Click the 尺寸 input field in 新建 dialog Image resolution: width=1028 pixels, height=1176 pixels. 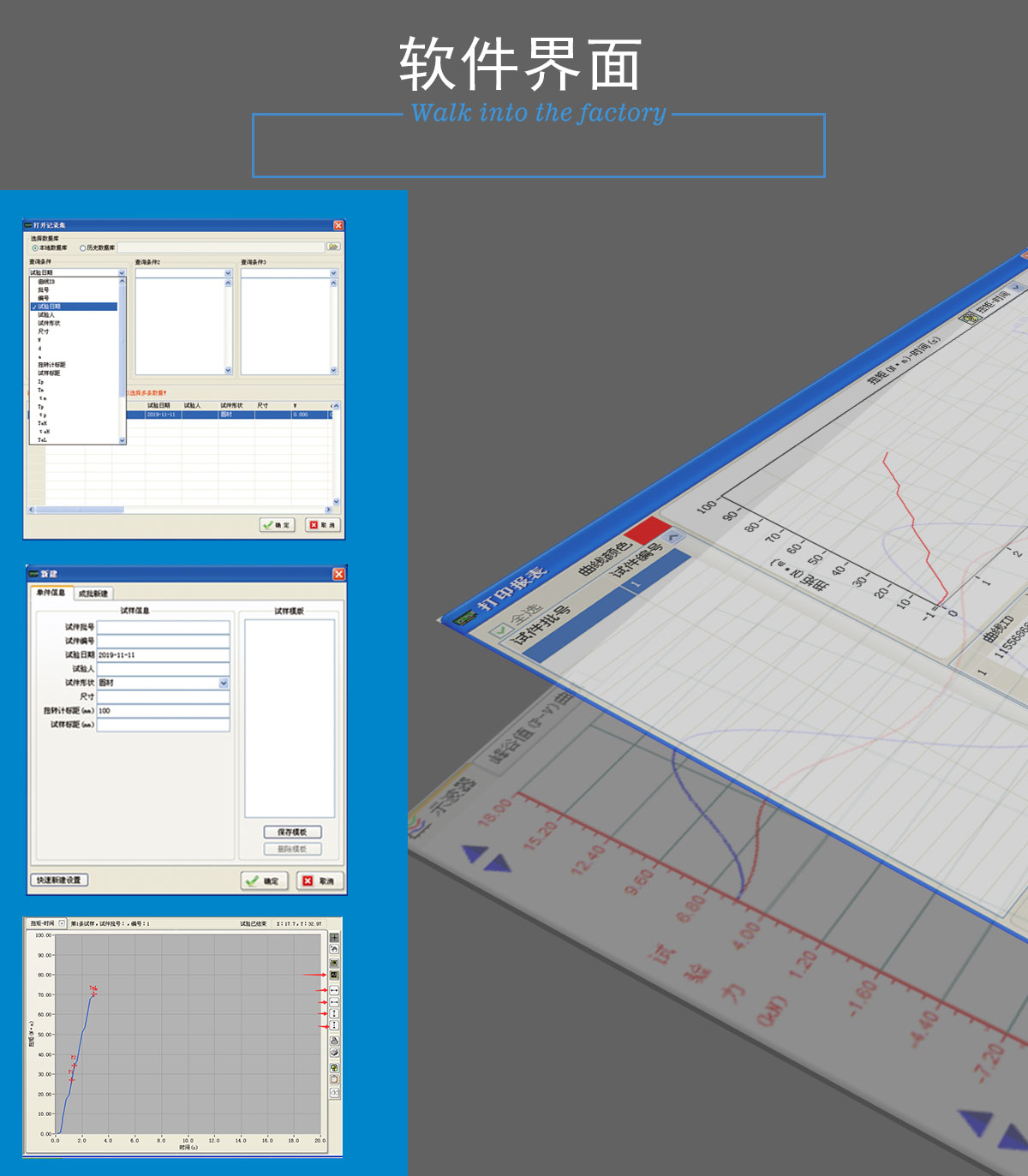(164, 696)
